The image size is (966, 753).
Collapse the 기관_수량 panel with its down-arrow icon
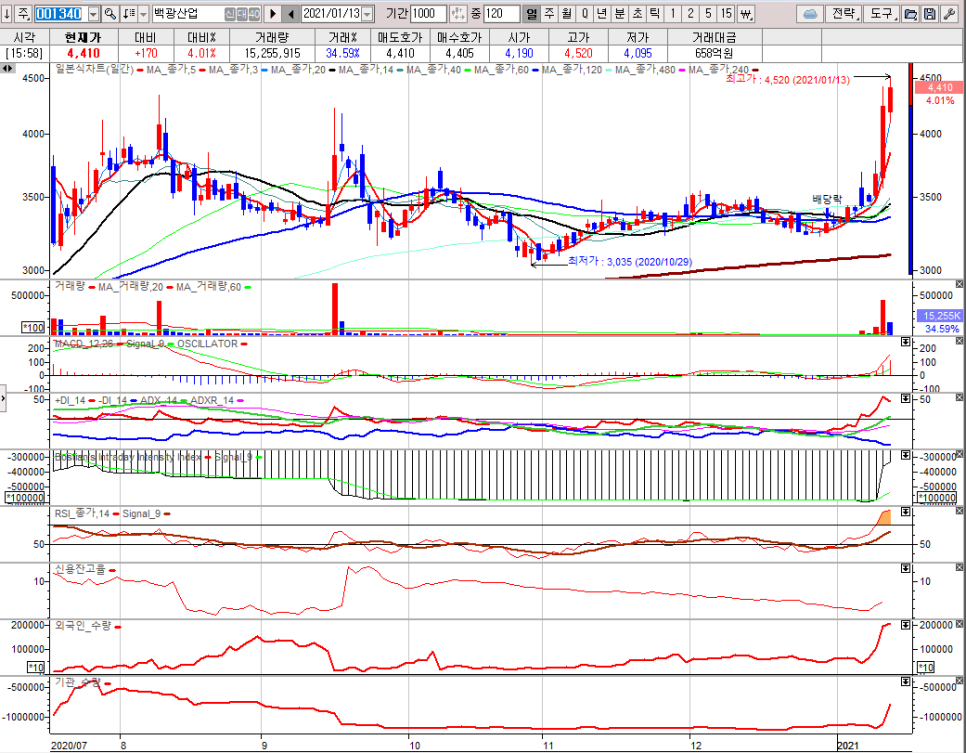(906, 682)
